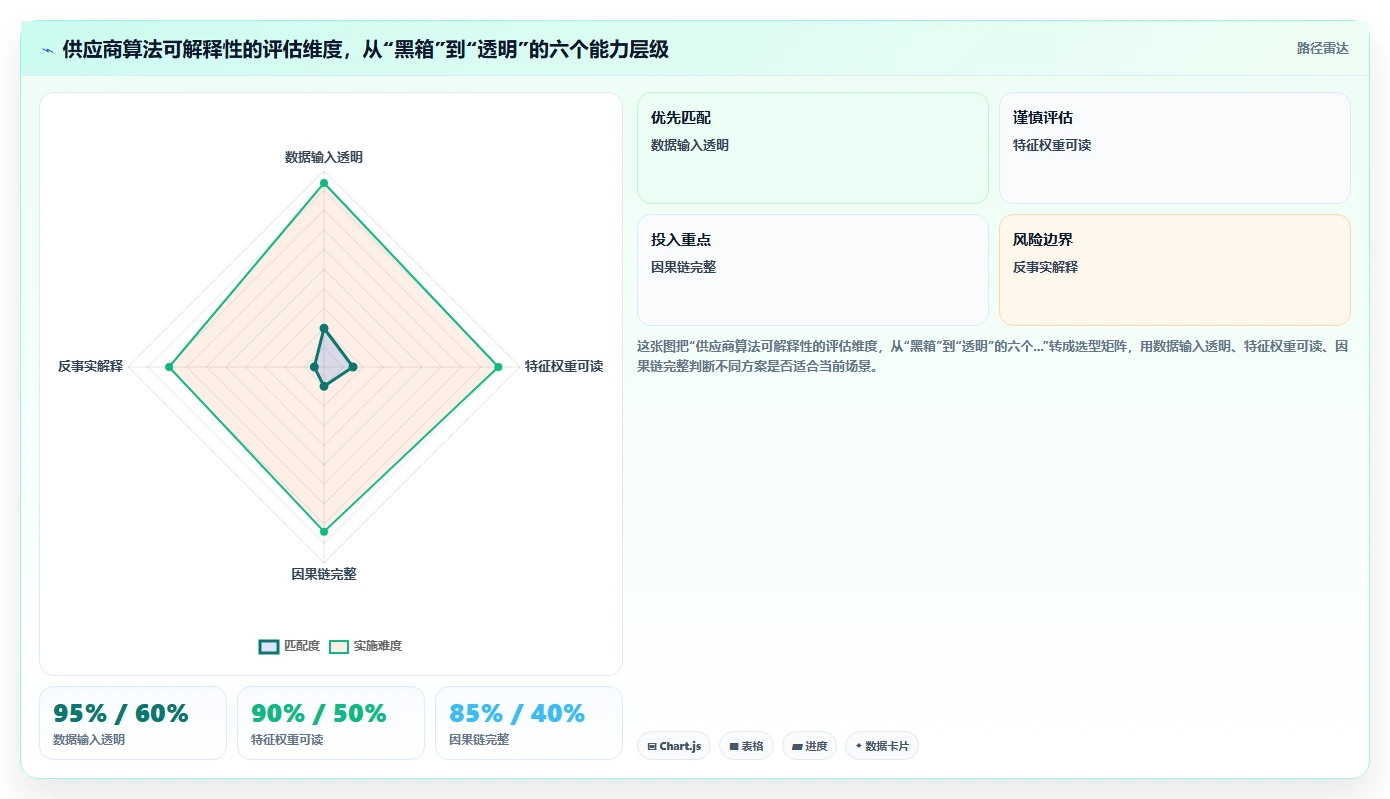The width and height of the screenshot is (1390, 799).
Task: Open the 优先匹配 card
Action: pyautogui.click(x=812, y=148)
